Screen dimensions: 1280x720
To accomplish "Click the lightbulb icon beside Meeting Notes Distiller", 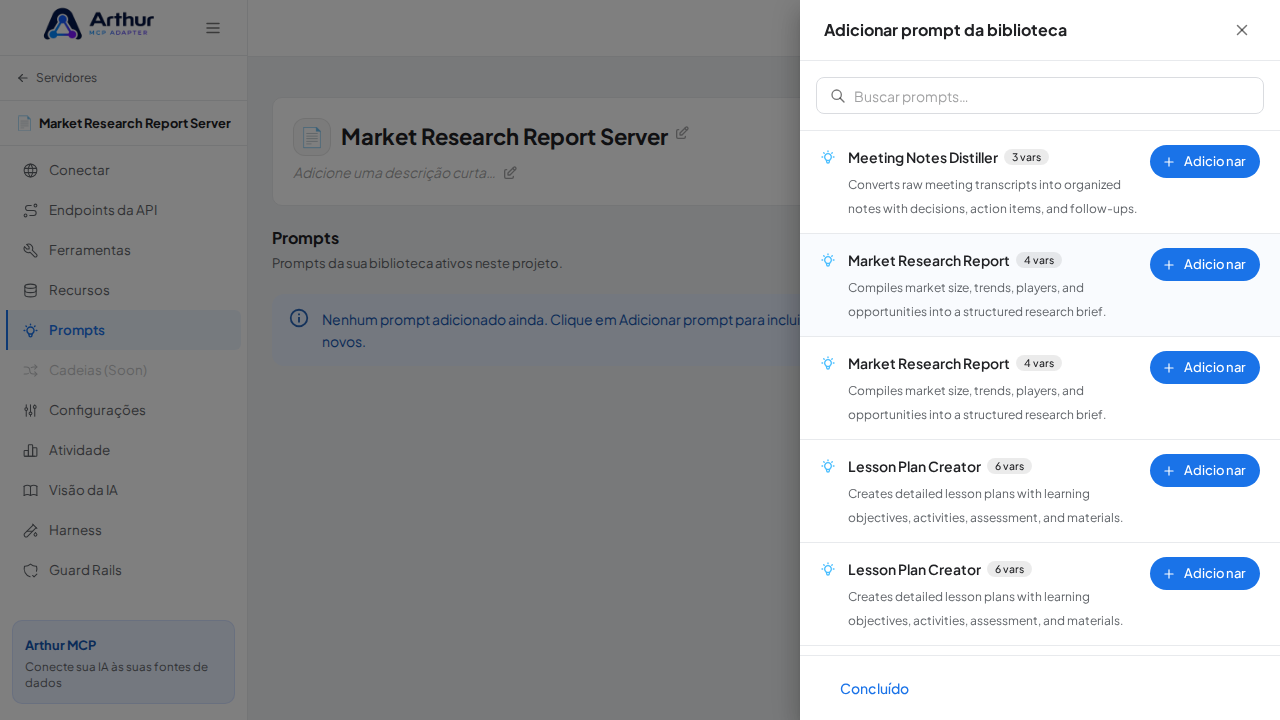I will click(x=828, y=157).
